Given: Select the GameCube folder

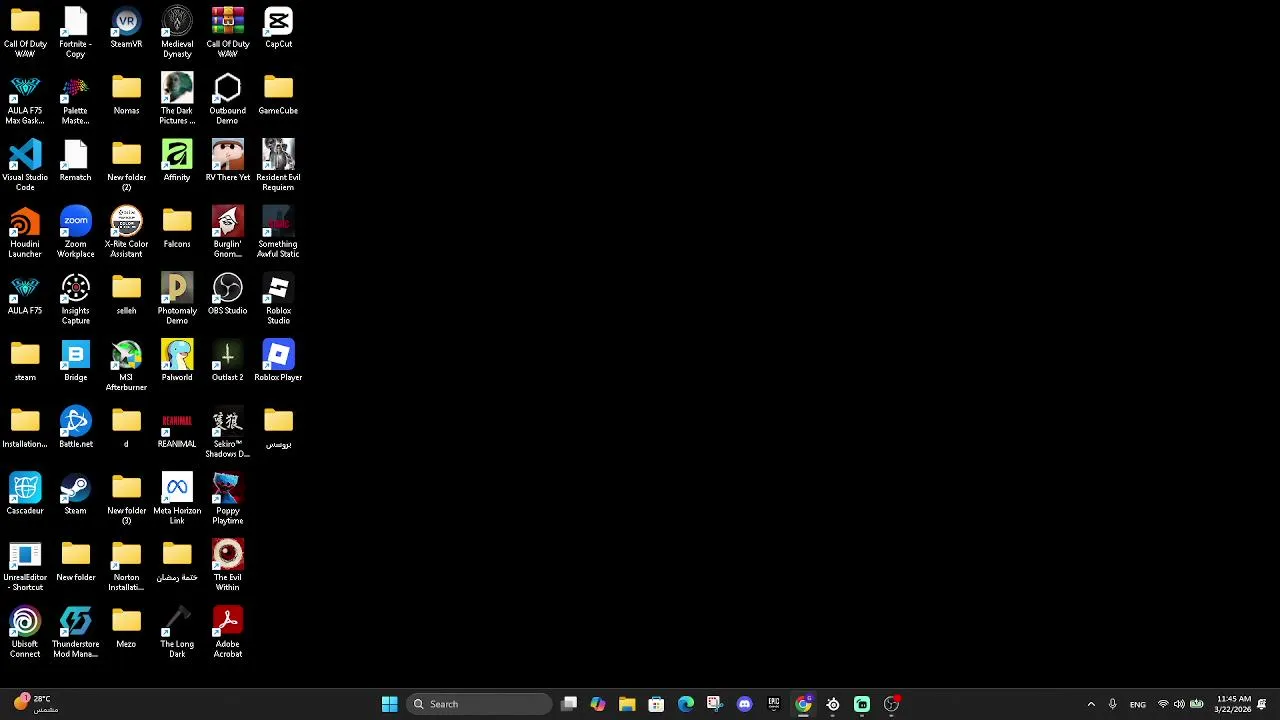Looking at the screenshot, I should (x=278, y=95).
